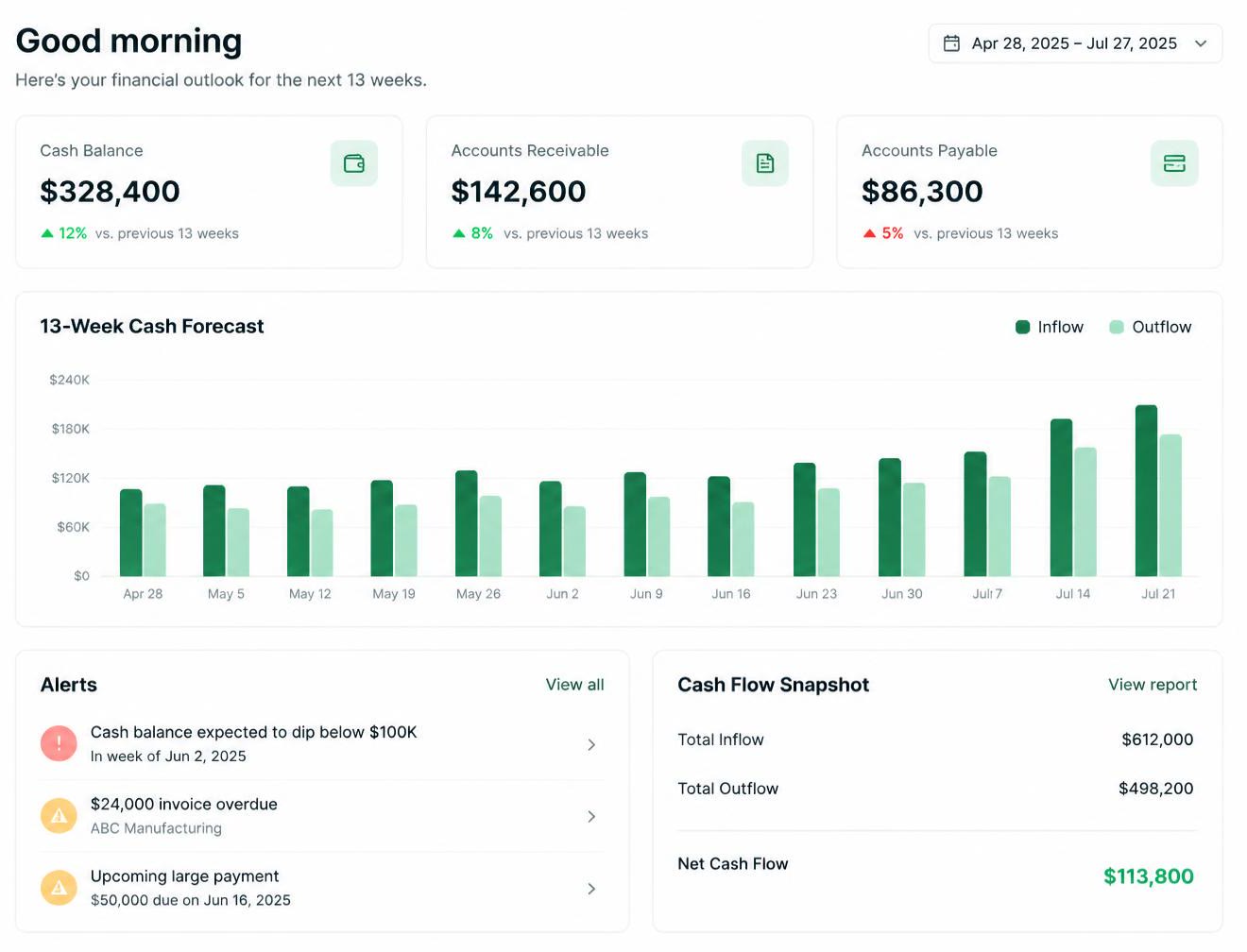
Task: Expand the Upcoming large payment alert chevron
Action: point(591,889)
